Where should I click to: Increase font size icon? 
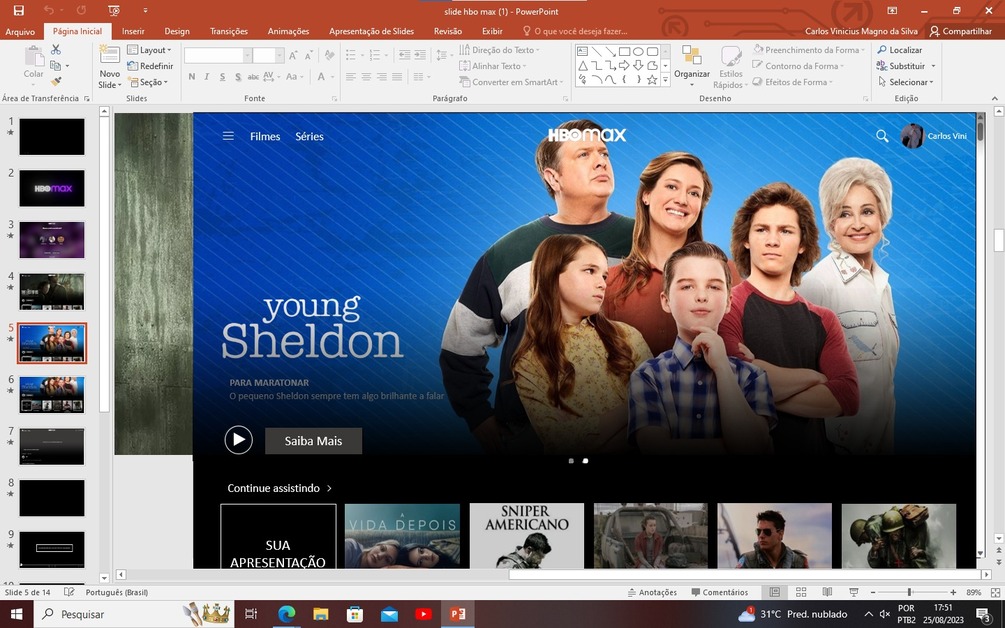(x=293, y=56)
